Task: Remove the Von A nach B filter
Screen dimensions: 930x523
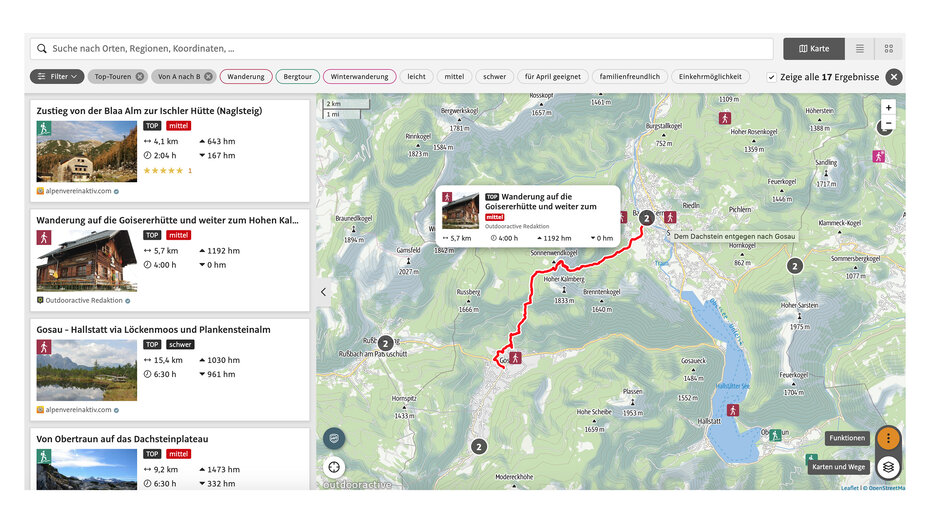Action: point(209,77)
